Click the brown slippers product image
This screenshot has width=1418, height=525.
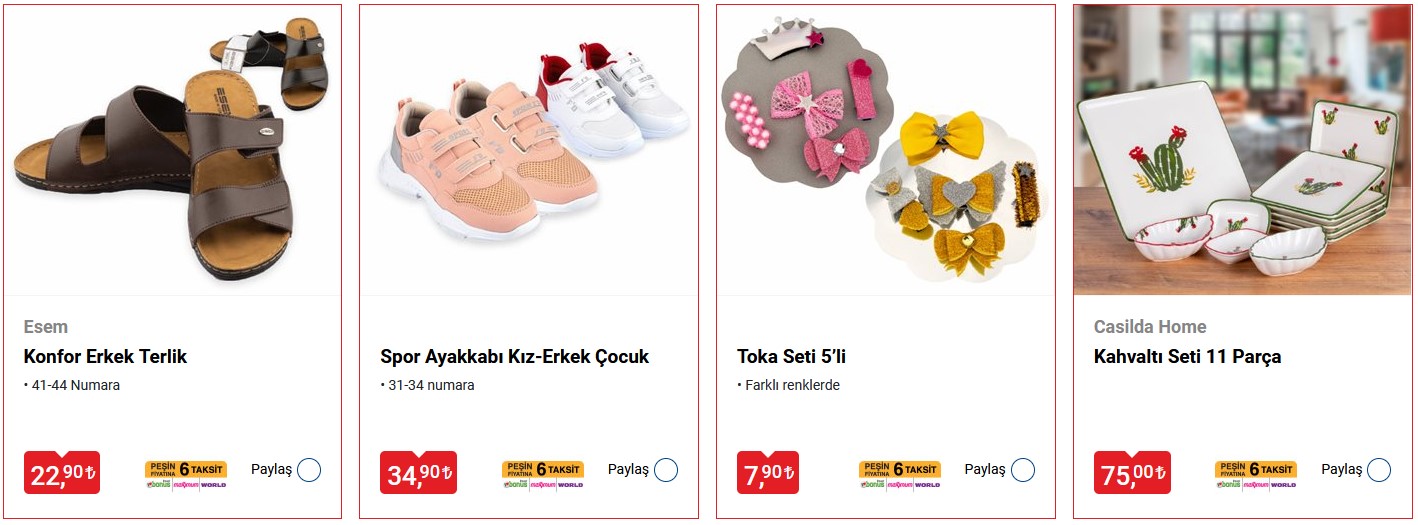click(x=173, y=150)
